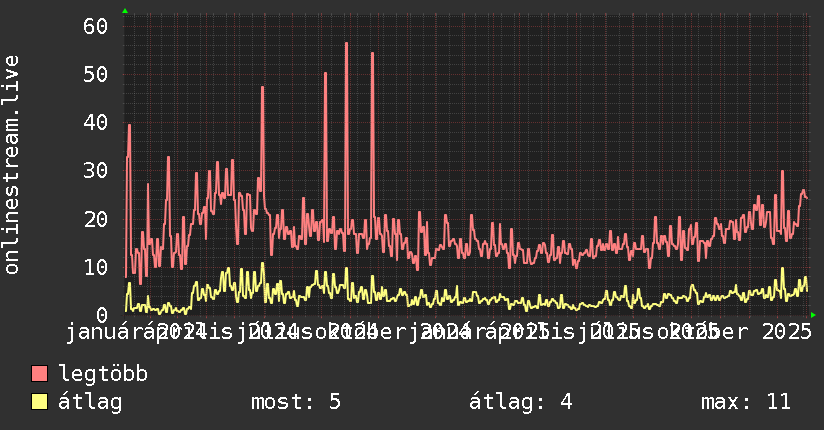Click the y-axis label 20
The height and width of the screenshot is (430, 824).
click(95, 219)
